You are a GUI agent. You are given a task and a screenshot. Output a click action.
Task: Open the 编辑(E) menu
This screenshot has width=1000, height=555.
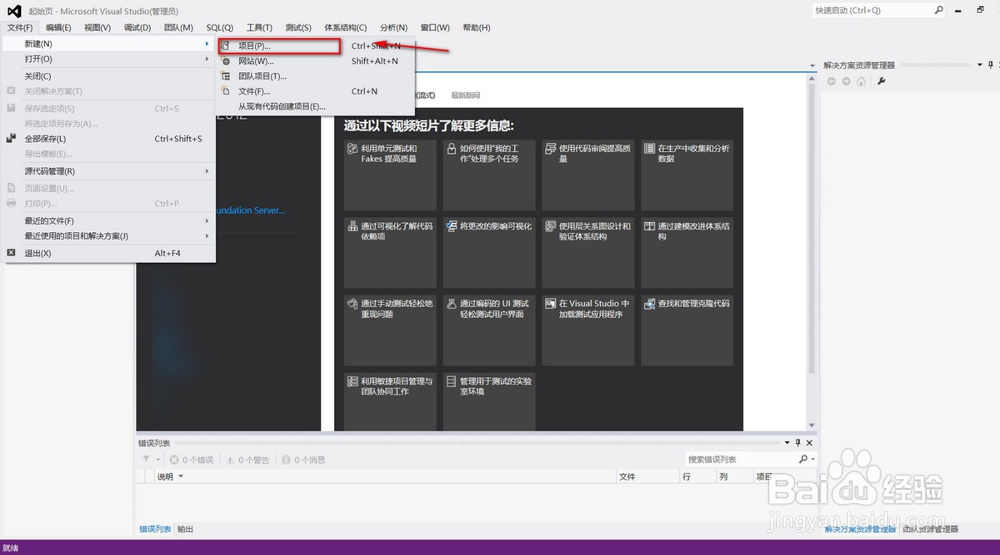click(x=58, y=27)
